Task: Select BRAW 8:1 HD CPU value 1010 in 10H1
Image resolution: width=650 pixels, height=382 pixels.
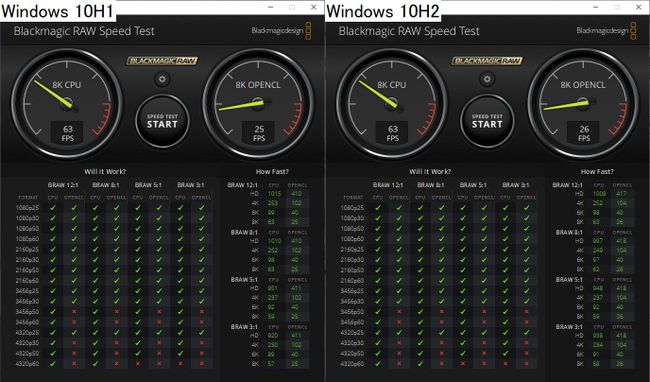Action: pos(274,241)
